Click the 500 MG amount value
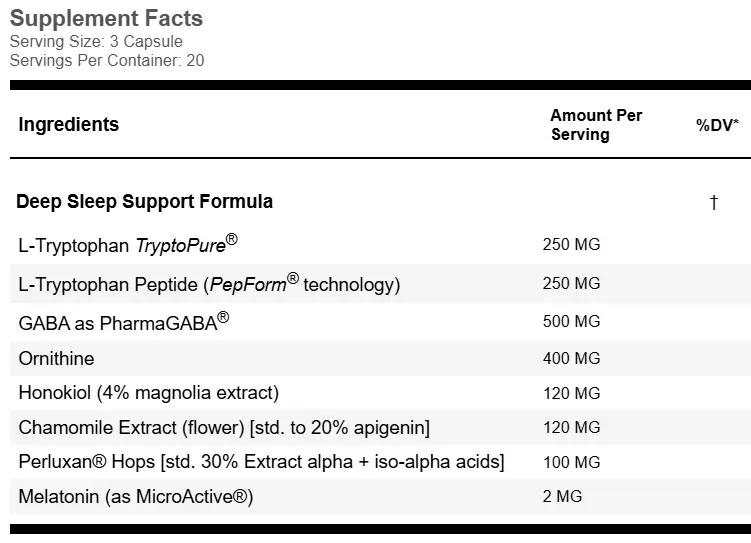This screenshot has height=543, width=751. coord(571,321)
